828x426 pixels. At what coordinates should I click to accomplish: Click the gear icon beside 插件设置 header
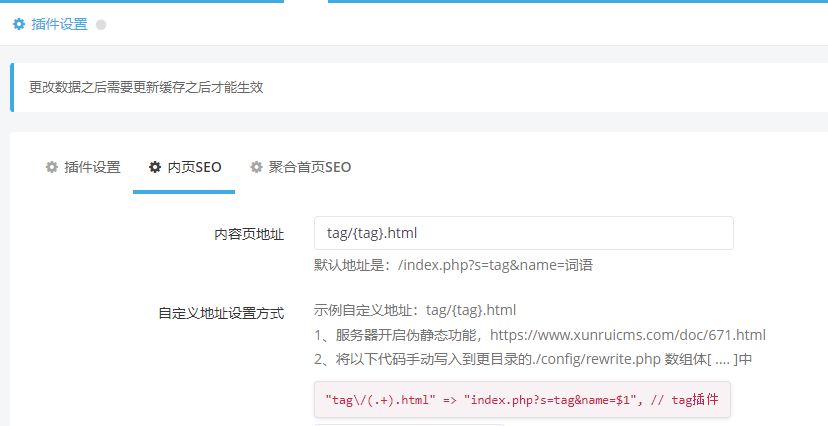19,24
